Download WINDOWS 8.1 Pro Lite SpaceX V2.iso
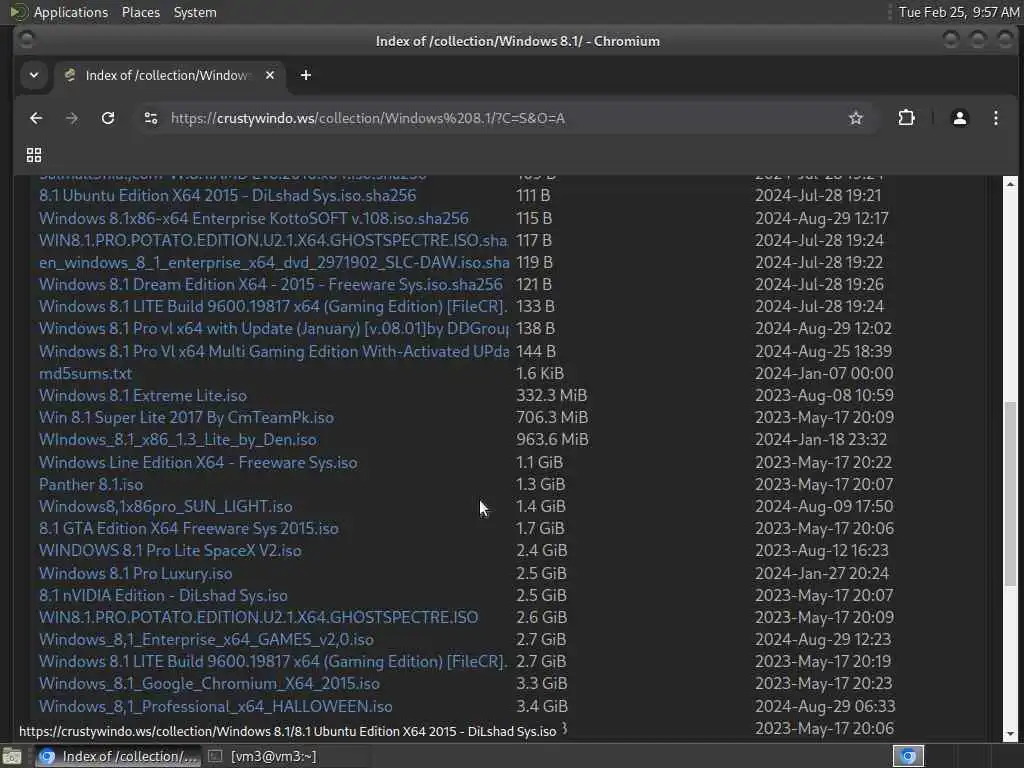The height and width of the screenshot is (768, 1024). [x=170, y=551]
